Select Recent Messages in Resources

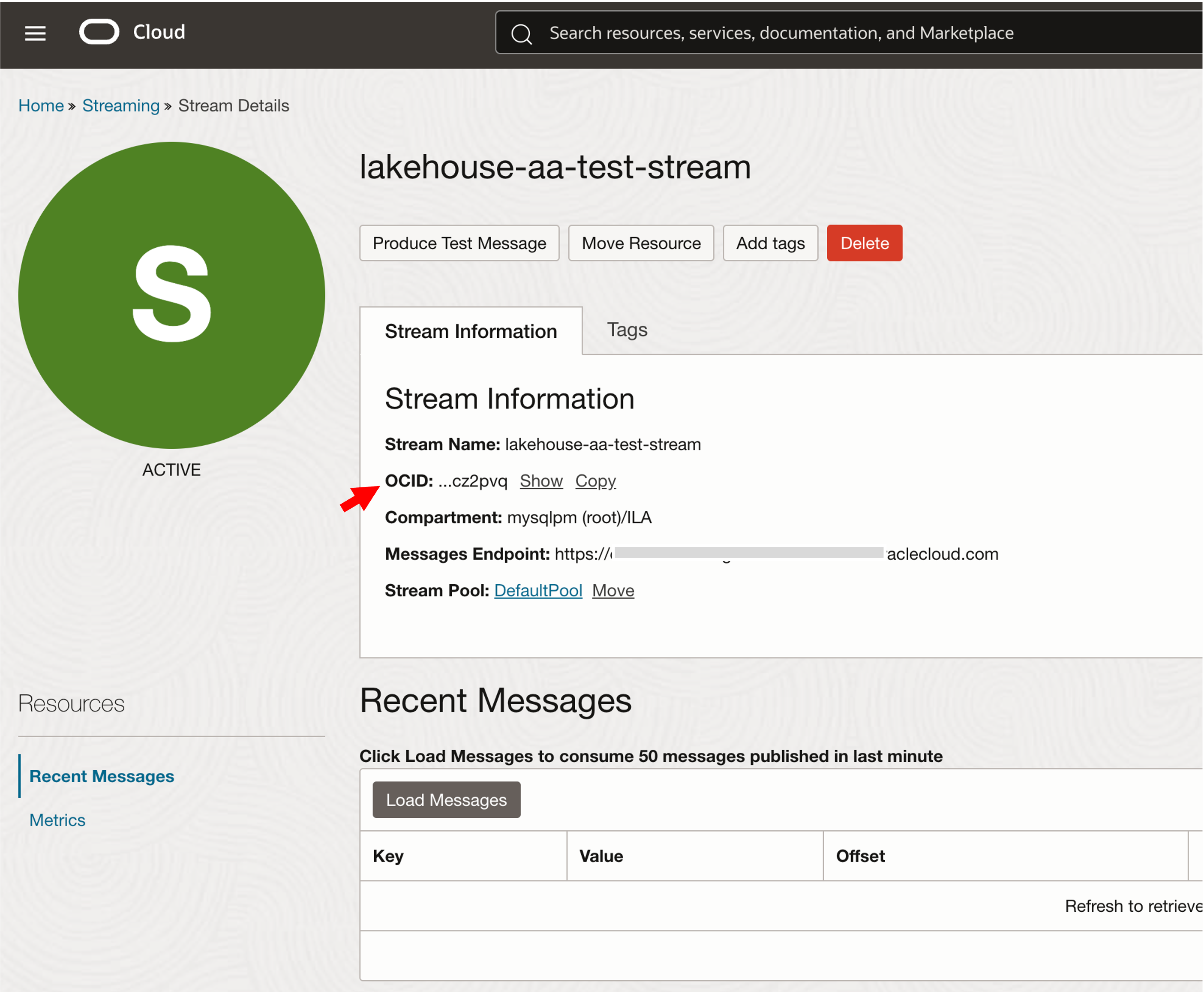(101, 776)
